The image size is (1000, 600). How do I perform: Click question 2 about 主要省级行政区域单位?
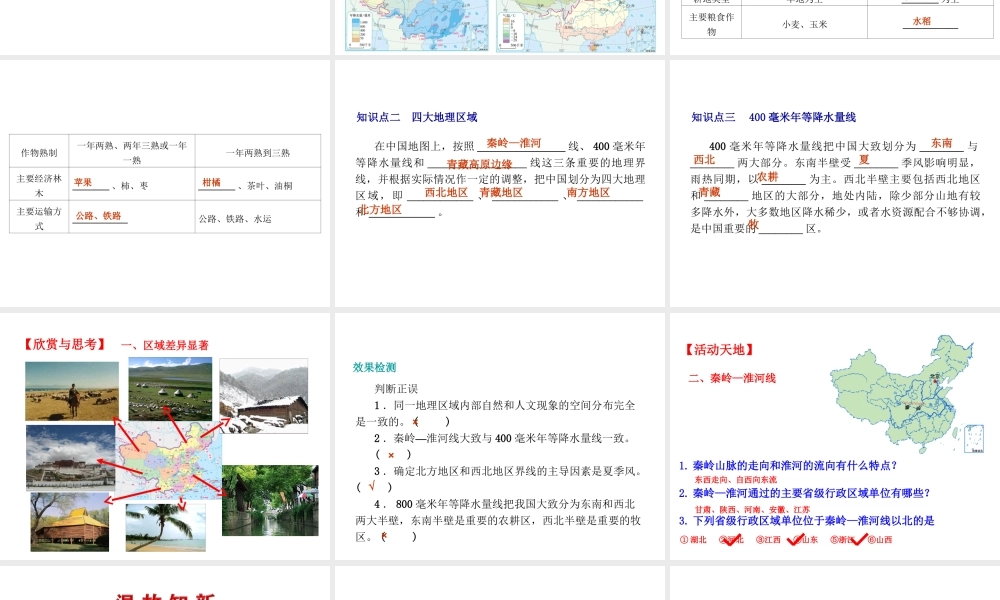804,493
